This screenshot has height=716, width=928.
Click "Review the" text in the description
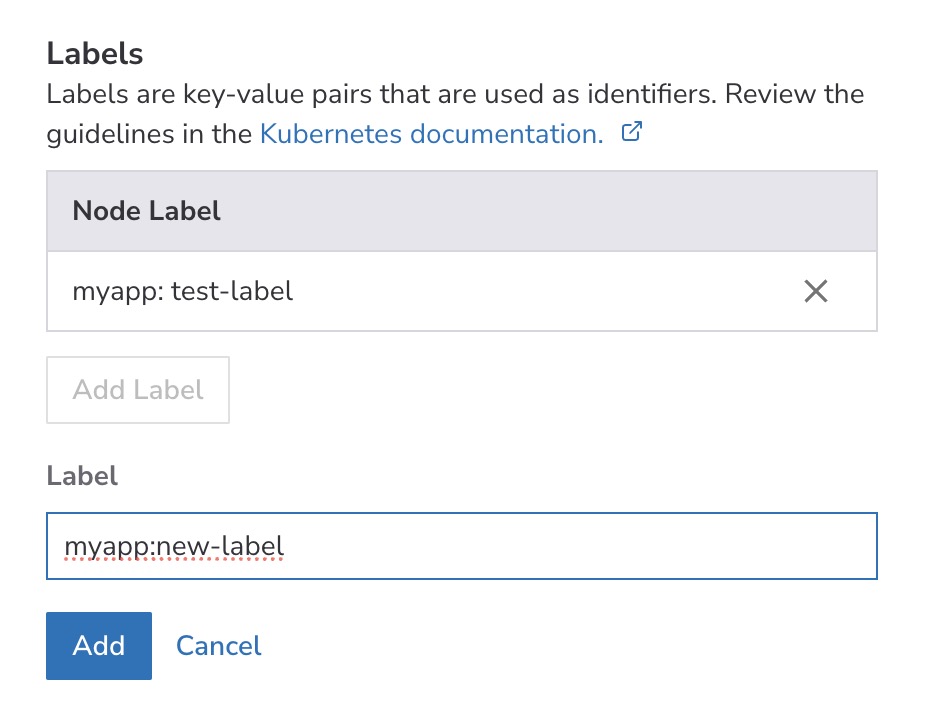tap(794, 95)
